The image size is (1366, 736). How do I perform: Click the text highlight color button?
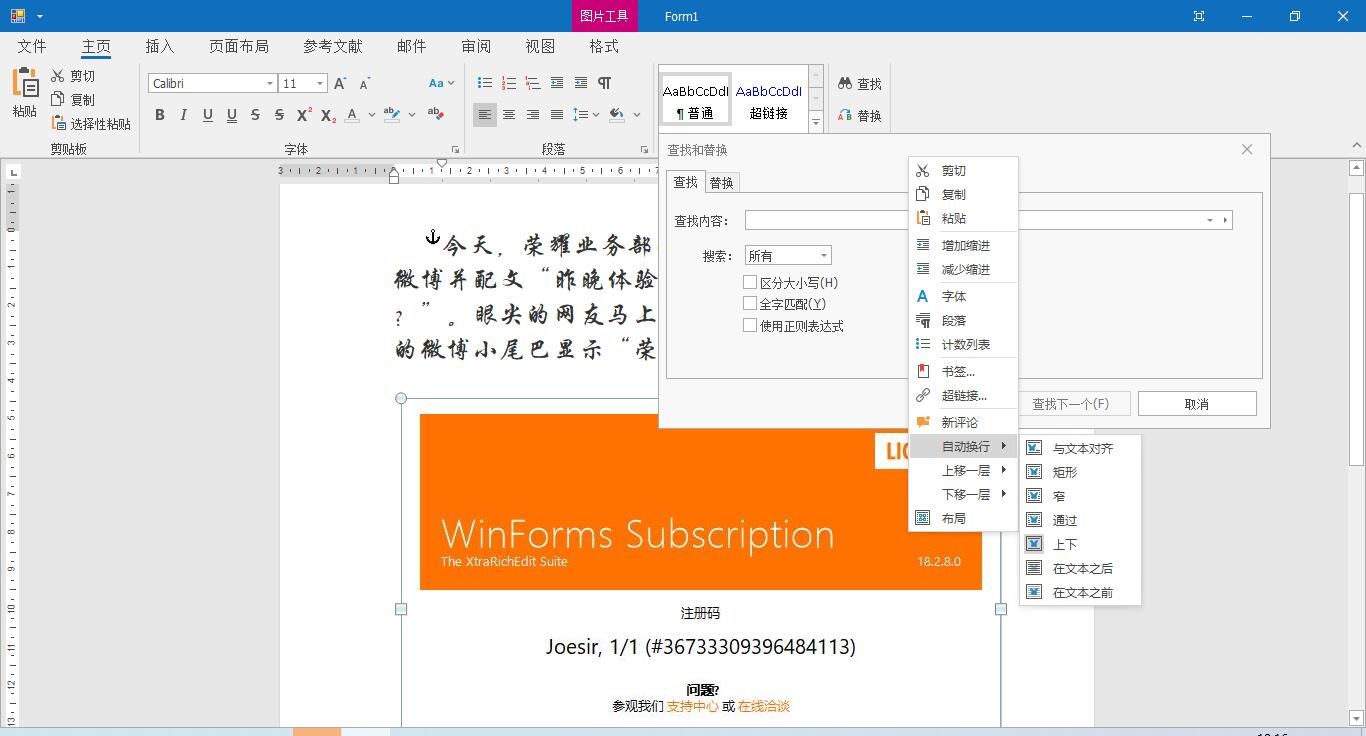[x=392, y=115]
